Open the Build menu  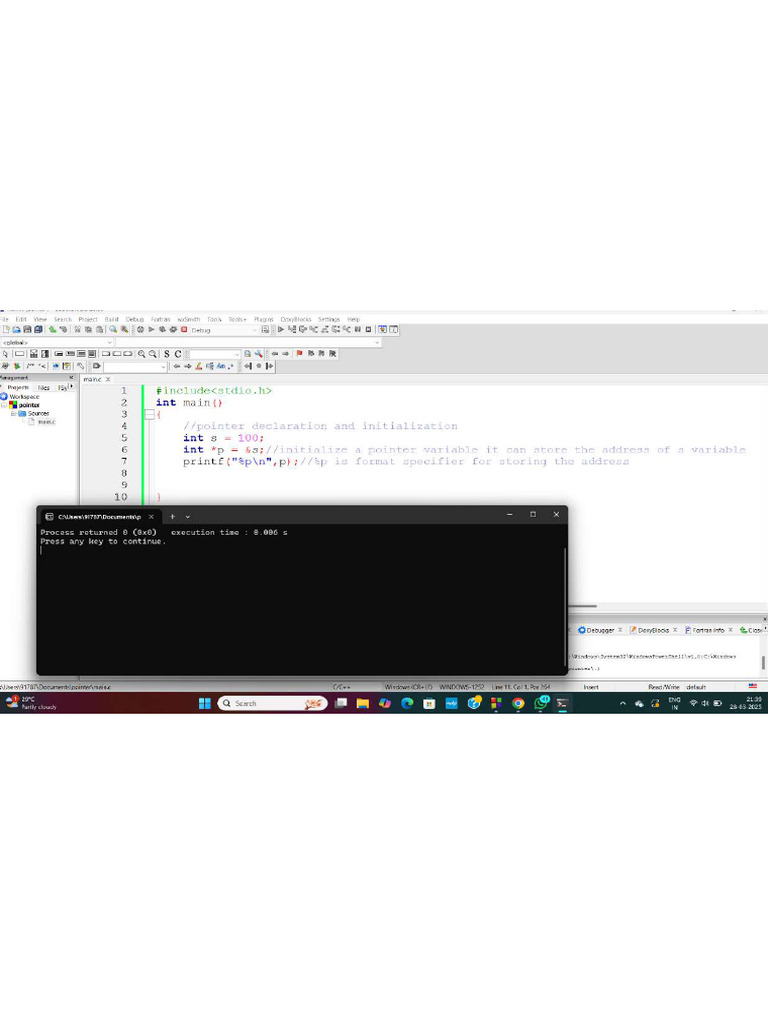pos(112,319)
